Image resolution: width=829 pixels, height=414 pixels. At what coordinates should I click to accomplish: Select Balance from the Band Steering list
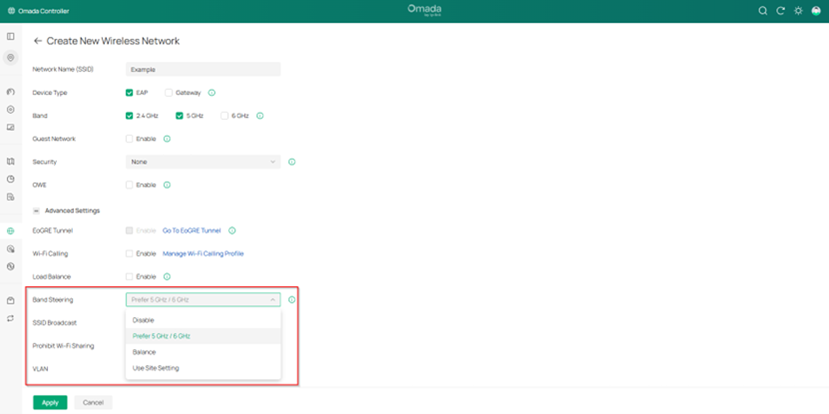(203, 352)
